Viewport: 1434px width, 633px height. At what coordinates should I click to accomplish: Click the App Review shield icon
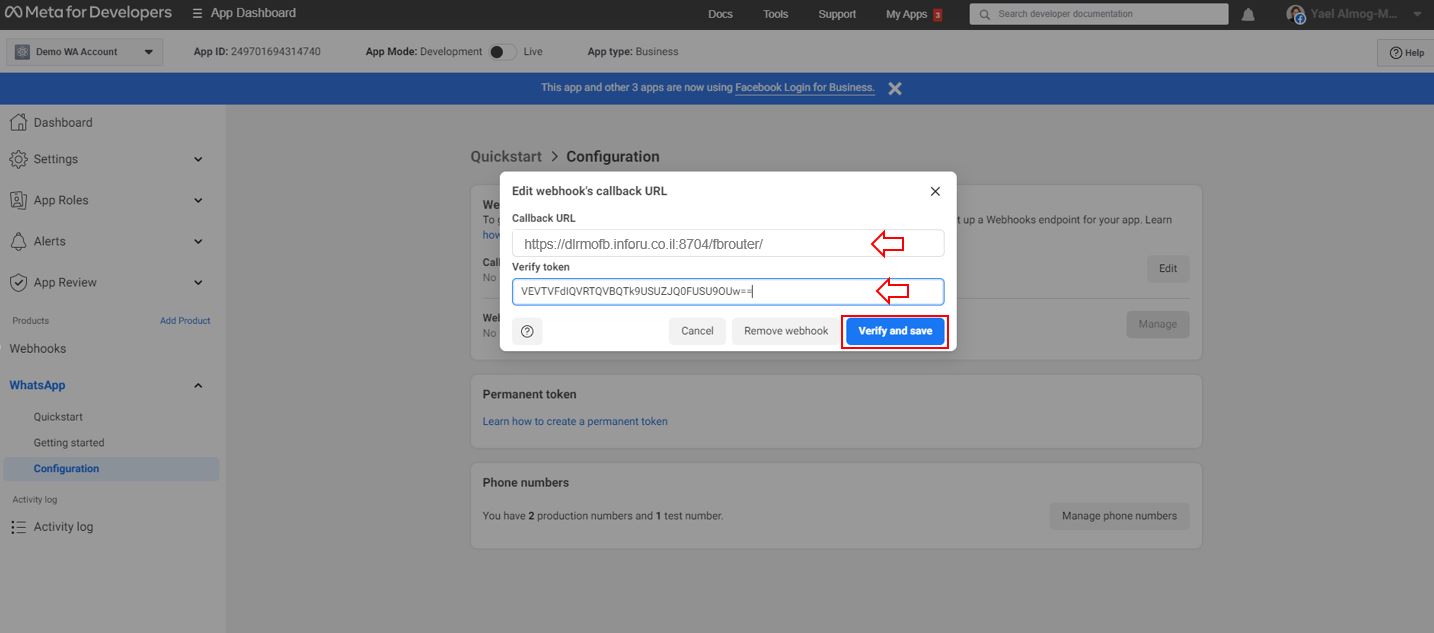18,282
